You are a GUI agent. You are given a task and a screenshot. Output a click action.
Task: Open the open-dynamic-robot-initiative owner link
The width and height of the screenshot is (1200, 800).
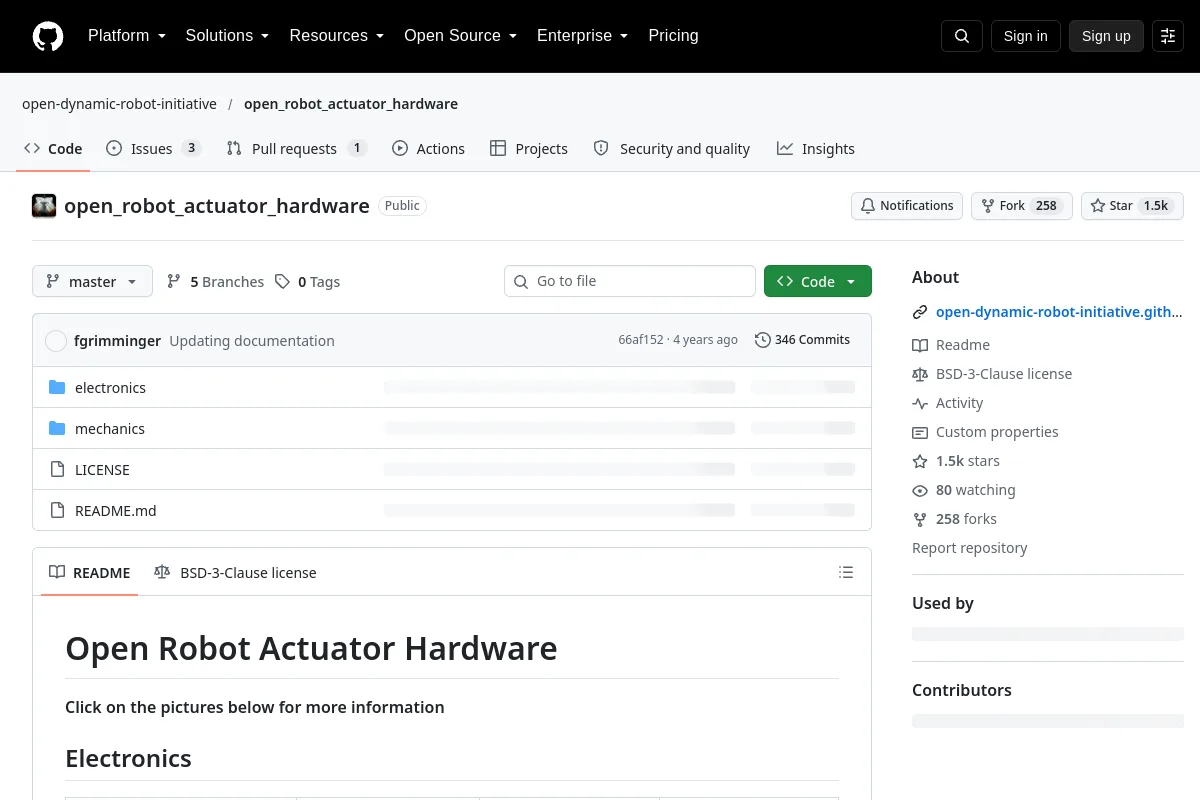click(x=119, y=104)
